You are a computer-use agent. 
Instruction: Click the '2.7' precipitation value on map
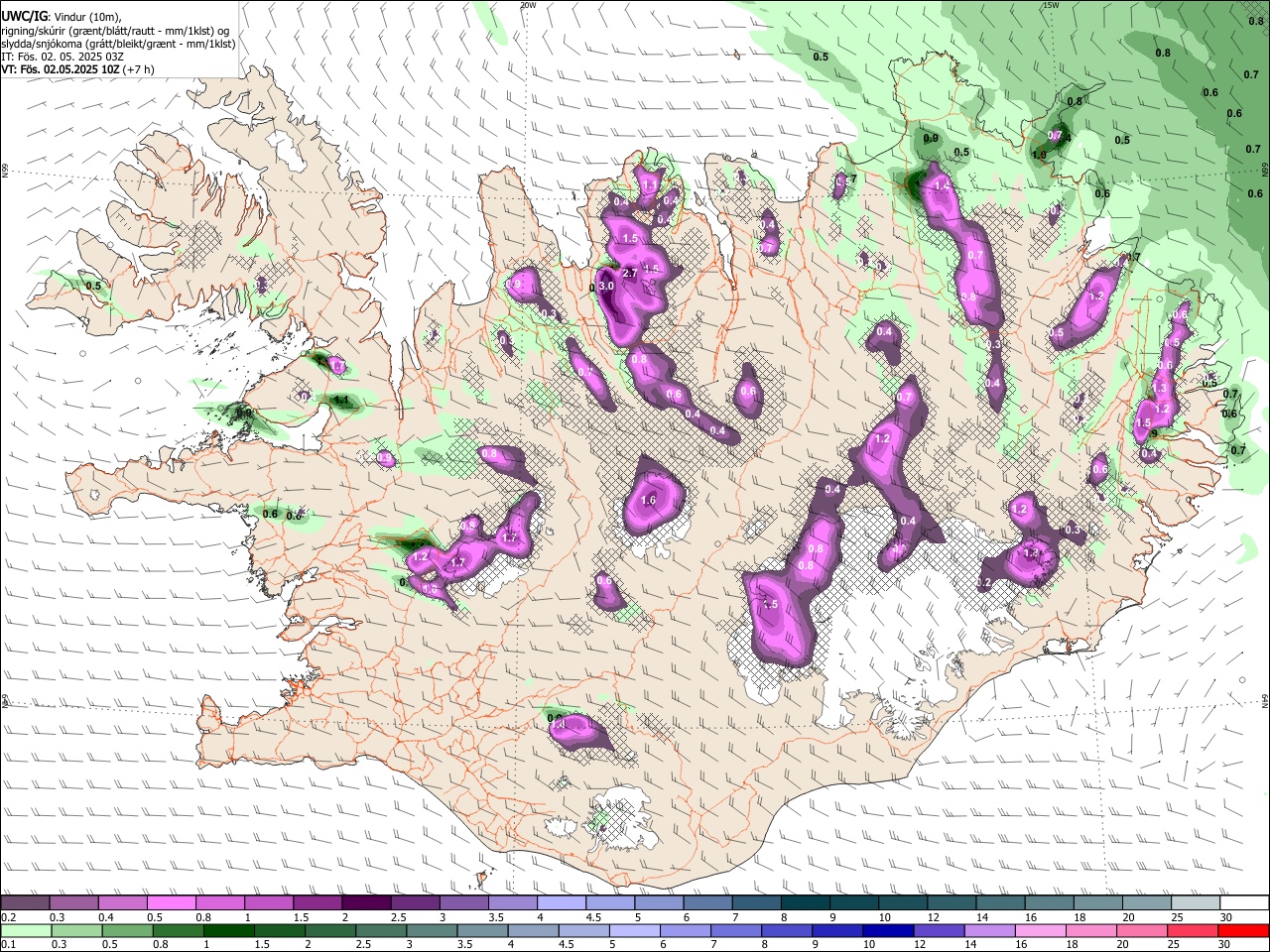pyautogui.click(x=628, y=273)
